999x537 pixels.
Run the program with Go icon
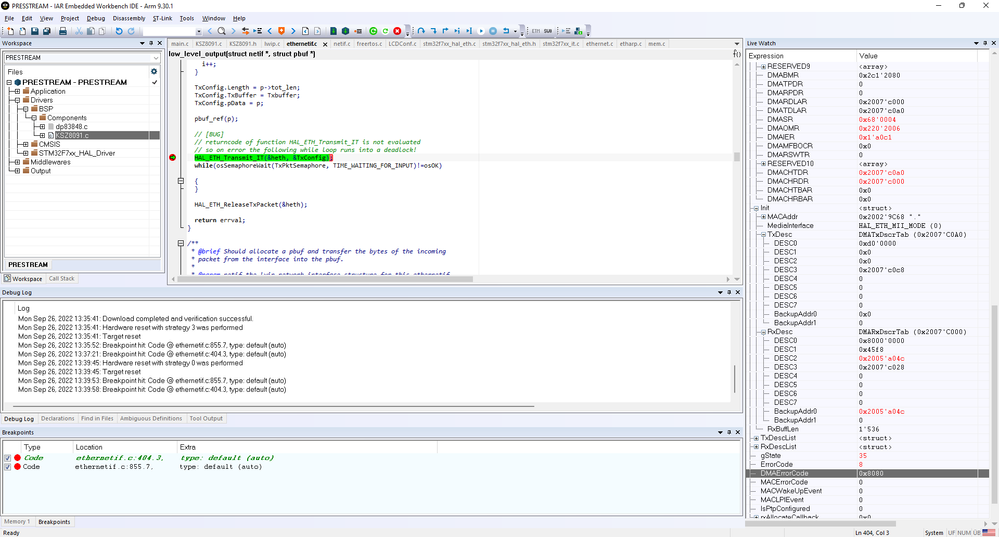point(481,31)
